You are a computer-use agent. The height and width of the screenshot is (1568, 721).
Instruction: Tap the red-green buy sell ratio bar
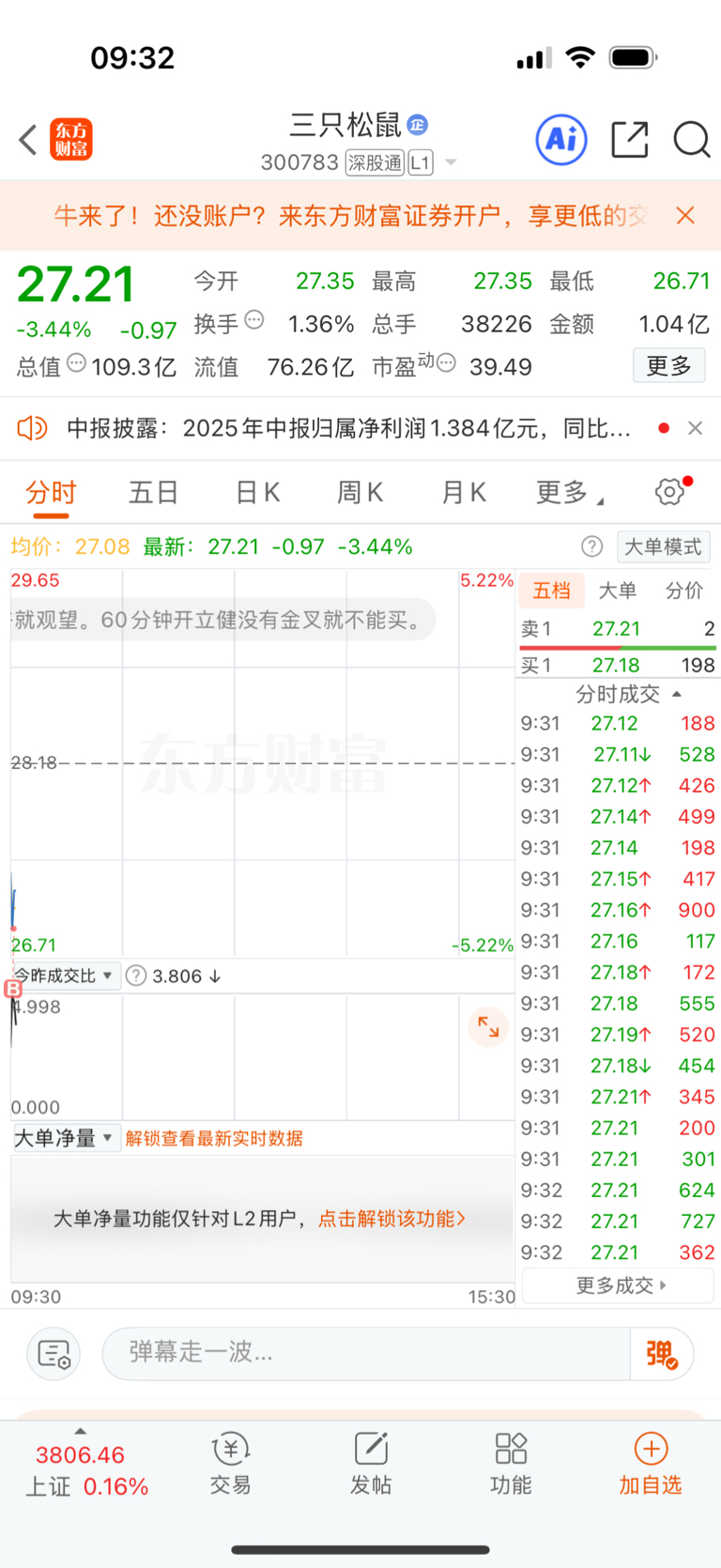[x=618, y=648]
